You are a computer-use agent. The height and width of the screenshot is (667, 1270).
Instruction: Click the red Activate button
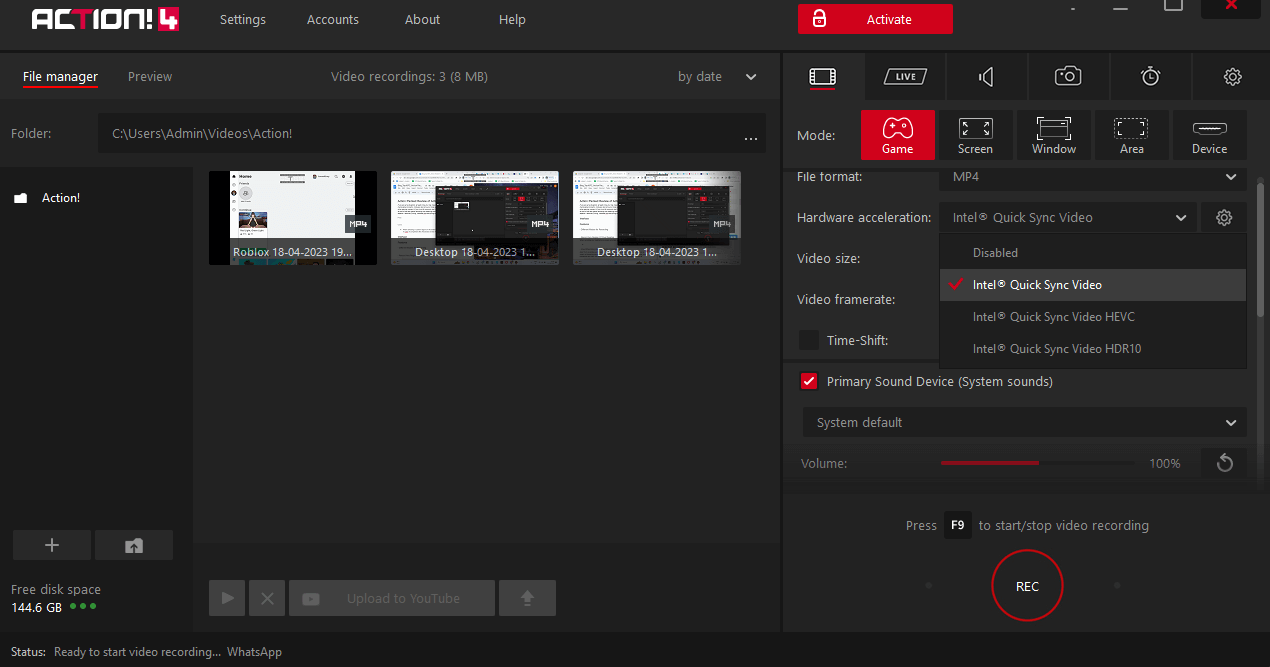pyautogui.click(x=875, y=19)
